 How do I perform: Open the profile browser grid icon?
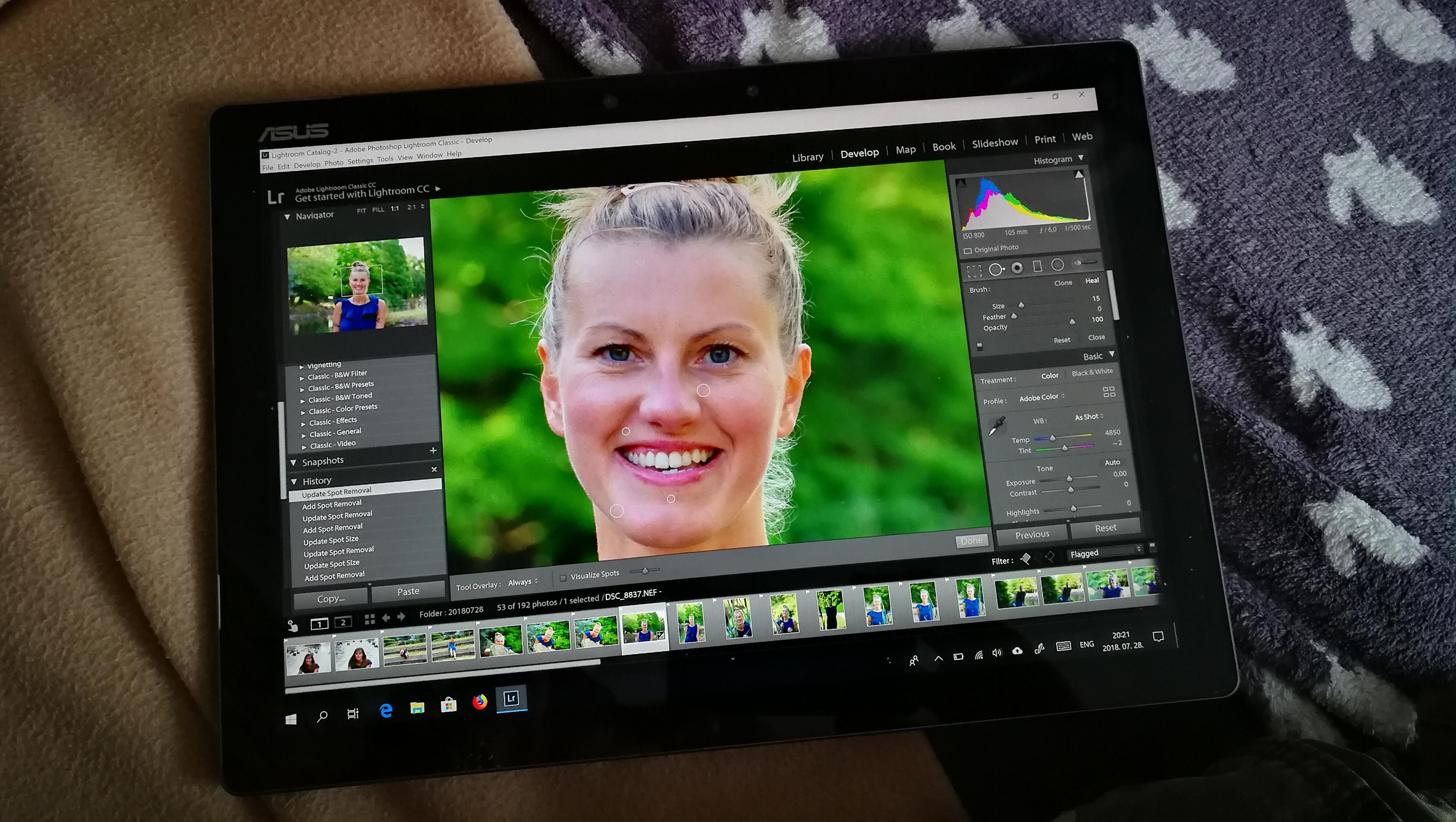coord(1109,392)
